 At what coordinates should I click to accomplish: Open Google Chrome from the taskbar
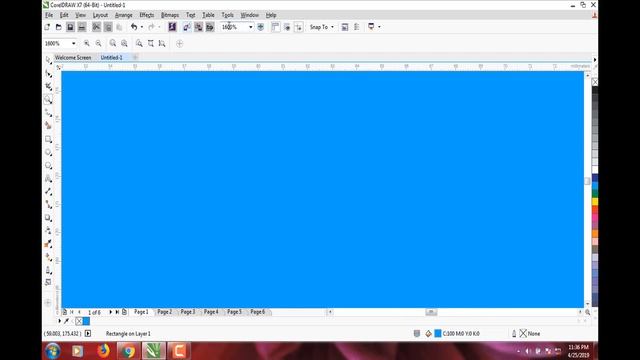pos(129,351)
